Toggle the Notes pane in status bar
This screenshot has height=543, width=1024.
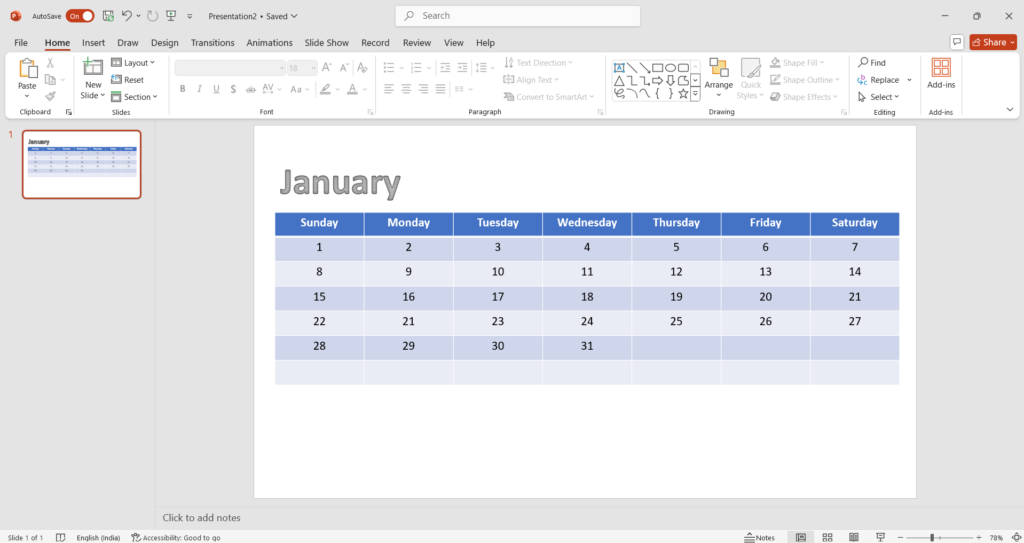tap(760, 537)
